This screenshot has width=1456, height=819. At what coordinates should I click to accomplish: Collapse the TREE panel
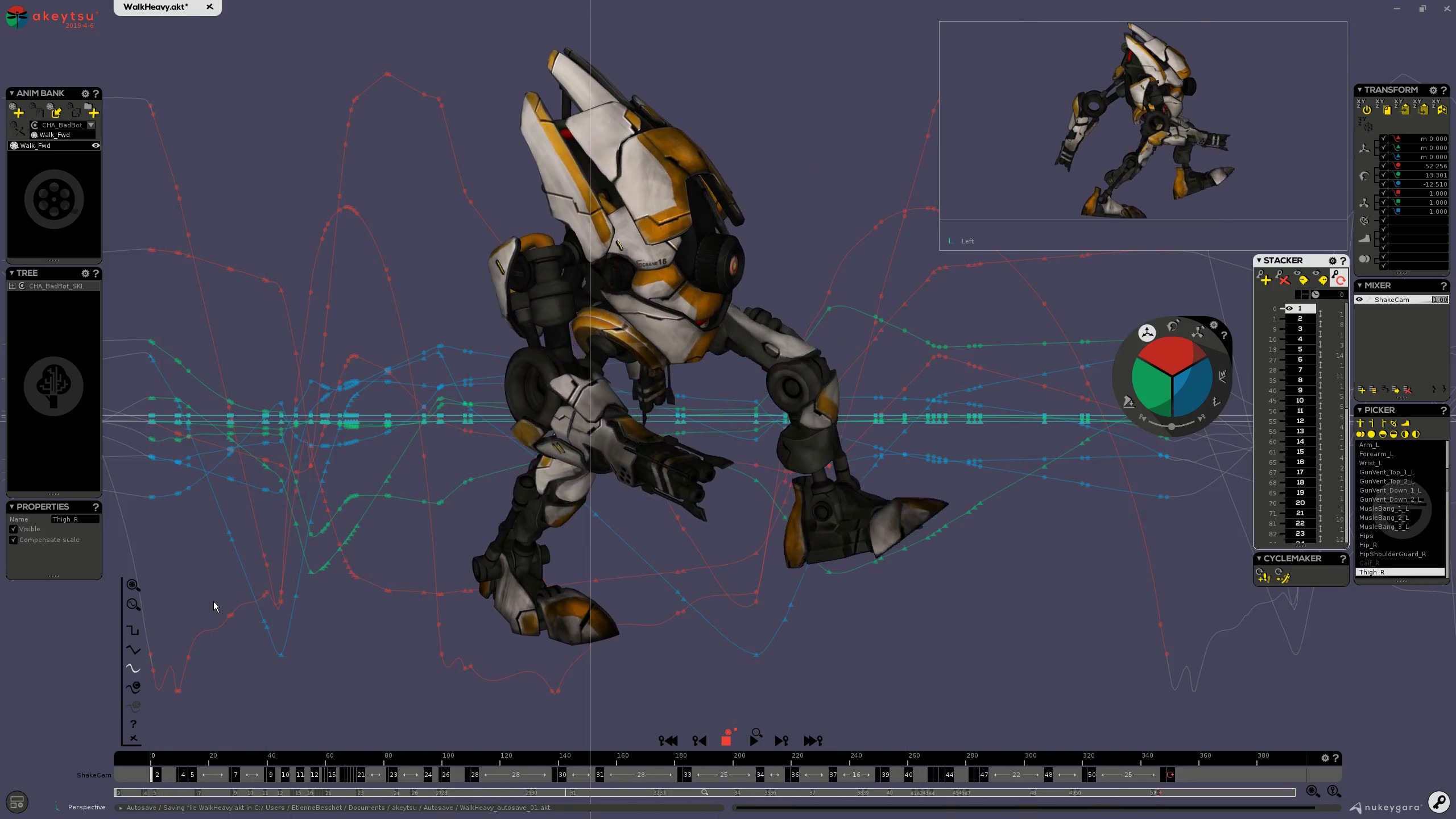click(12, 273)
